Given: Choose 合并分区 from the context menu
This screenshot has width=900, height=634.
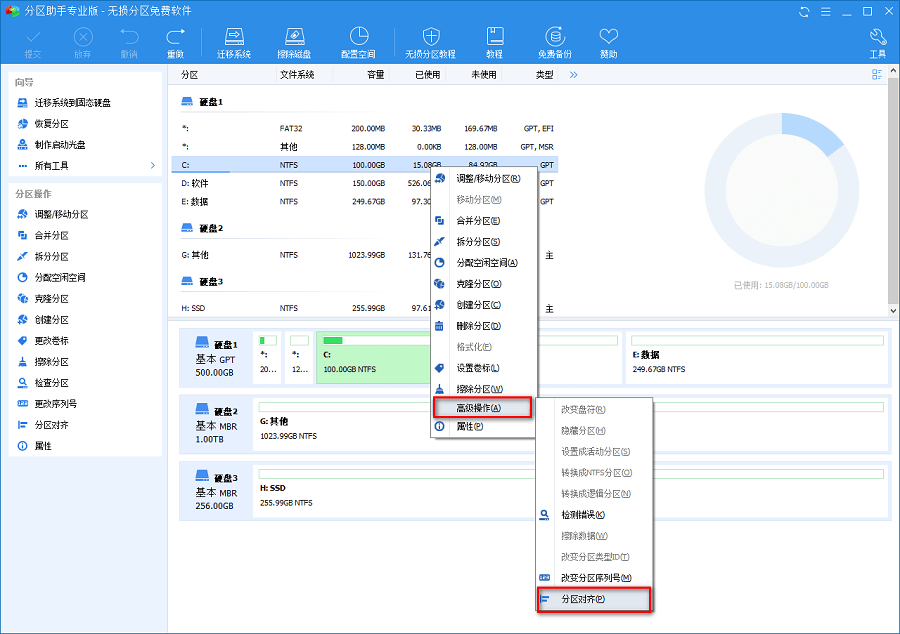Looking at the screenshot, I should tap(478, 221).
